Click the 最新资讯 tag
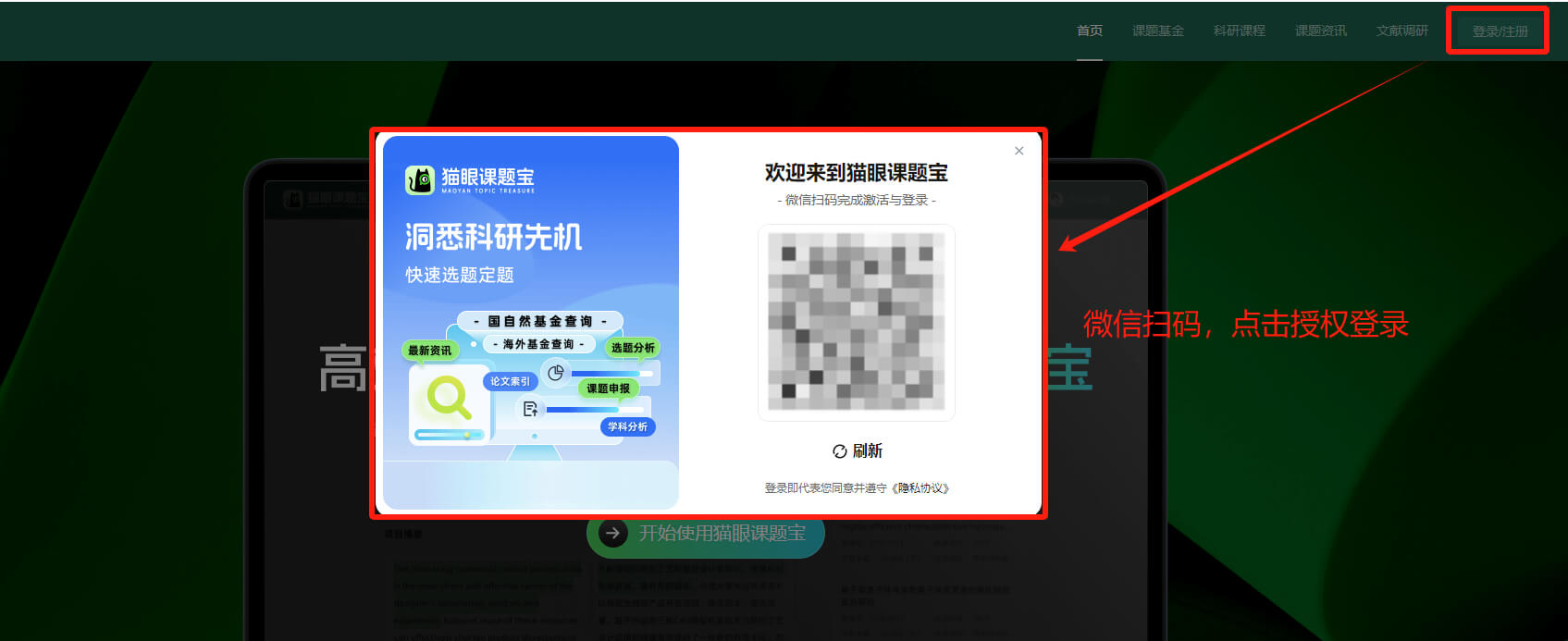The height and width of the screenshot is (641, 1568). [x=430, y=351]
